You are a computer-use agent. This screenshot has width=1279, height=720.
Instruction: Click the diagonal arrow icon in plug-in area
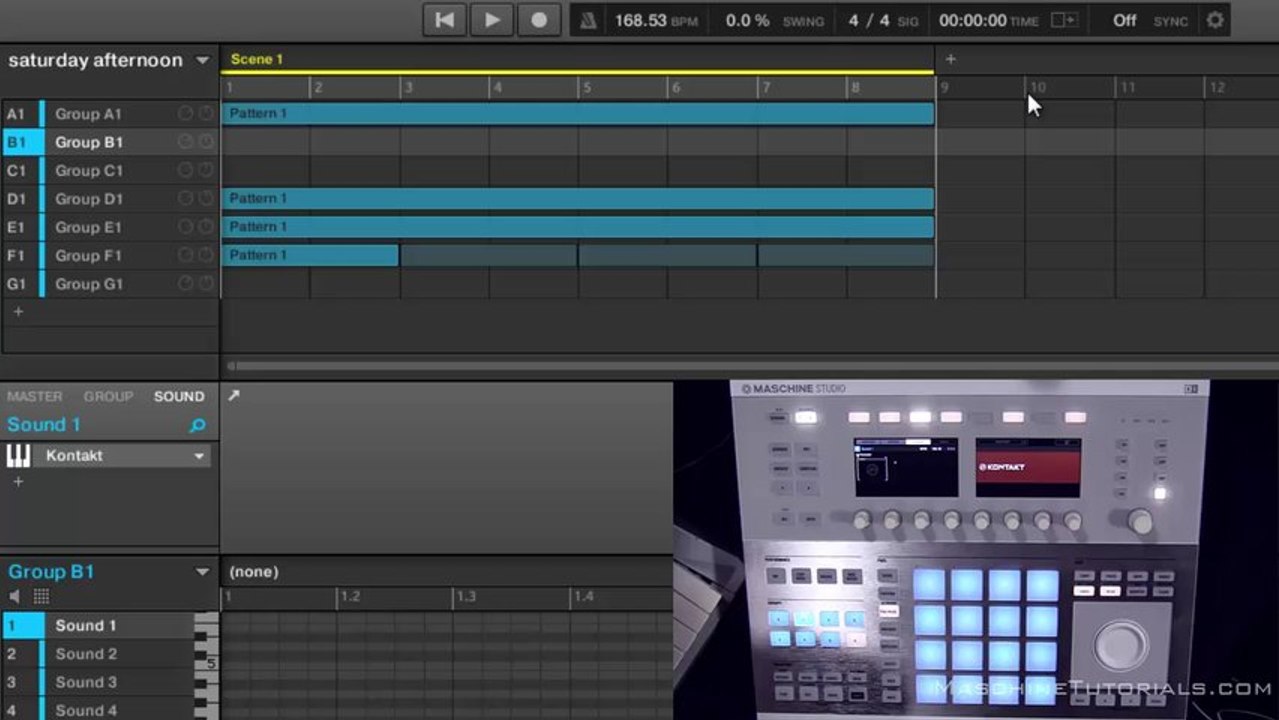[234, 396]
